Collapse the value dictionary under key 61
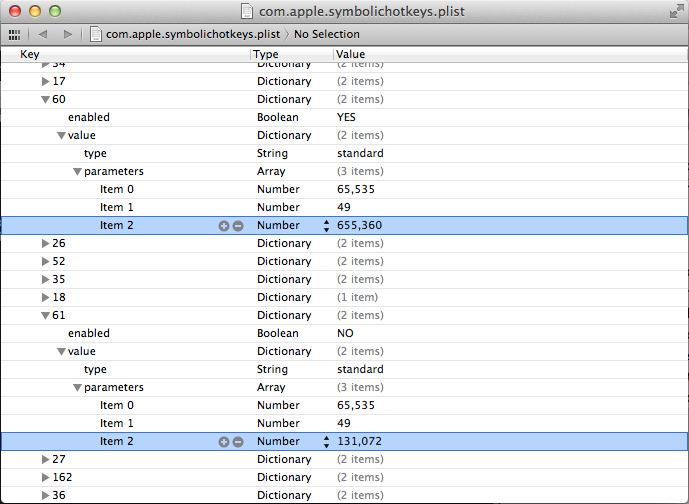 click(x=62, y=352)
